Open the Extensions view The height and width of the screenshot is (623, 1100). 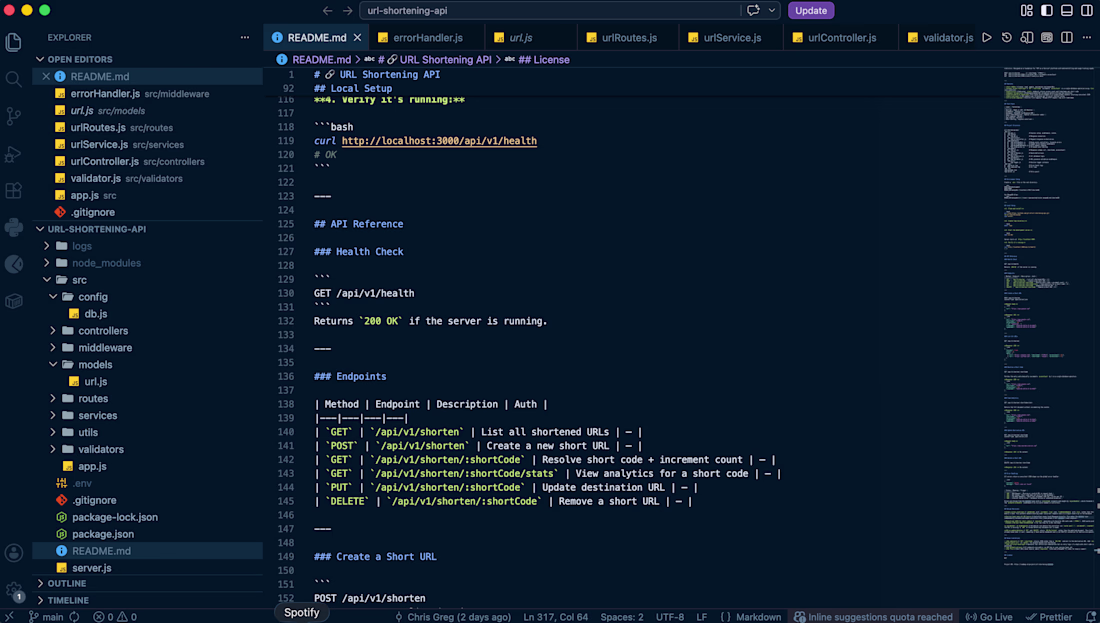[13, 191]
